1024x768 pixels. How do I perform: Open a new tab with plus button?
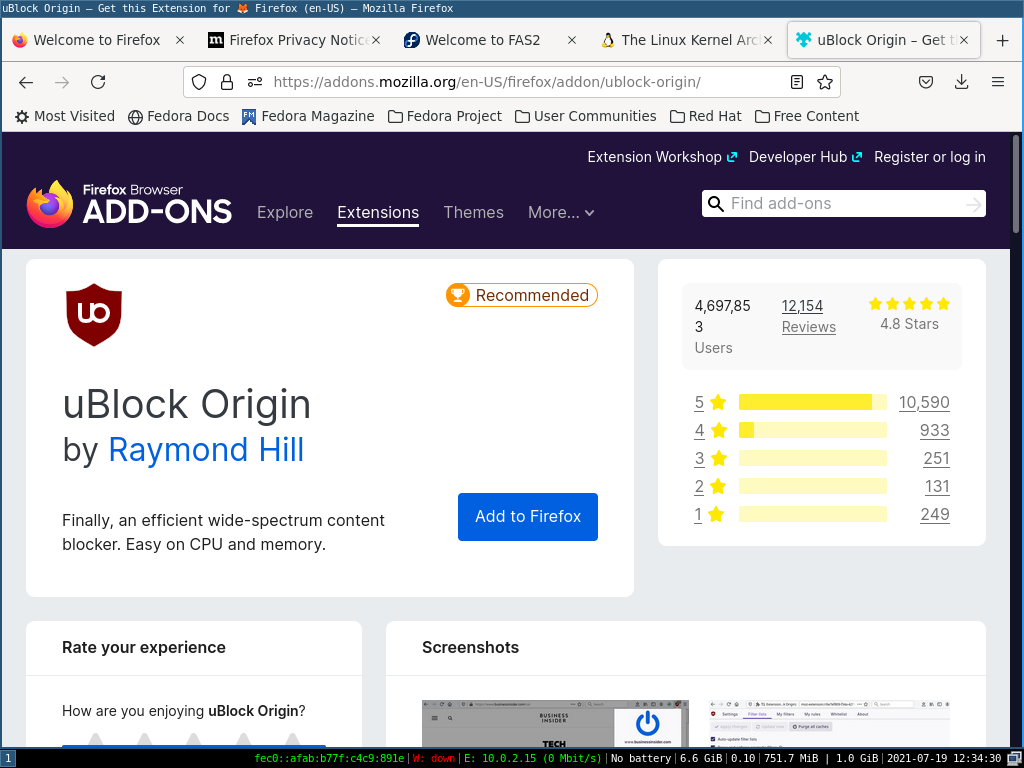click(1002, 40)
